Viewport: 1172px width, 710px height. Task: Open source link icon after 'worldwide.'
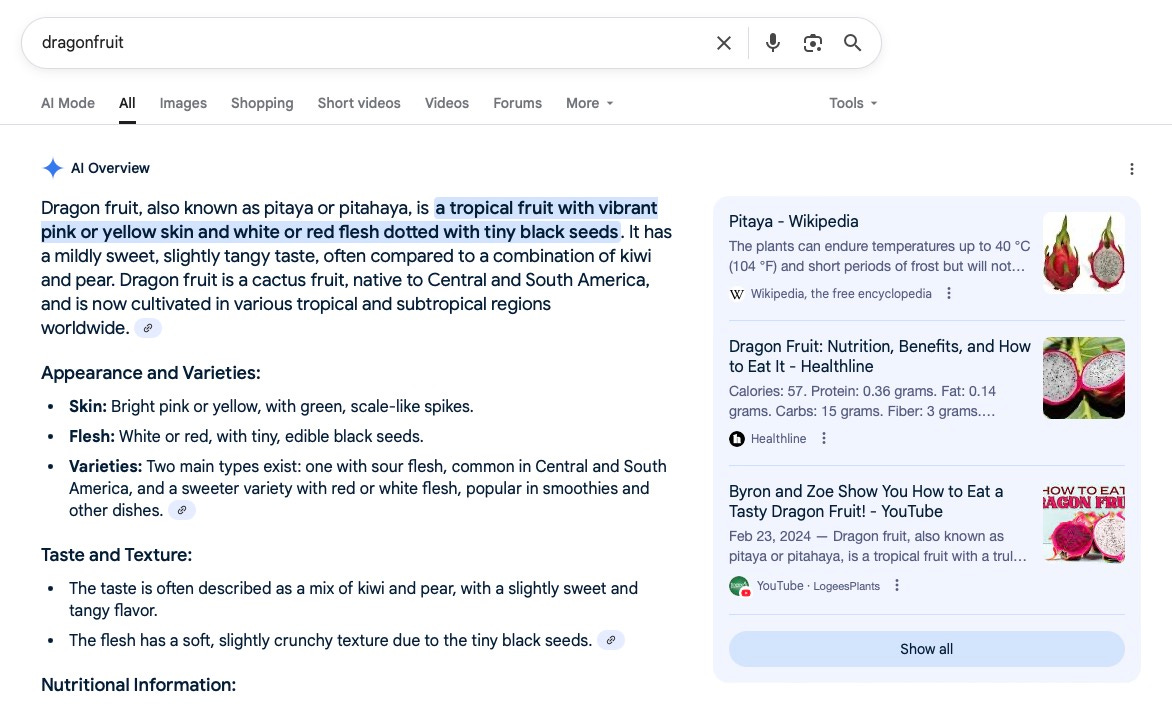tap(148, 328)
